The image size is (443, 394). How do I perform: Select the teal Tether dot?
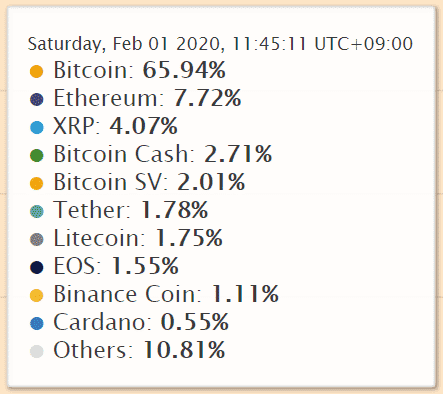click(x=37, y=211)
